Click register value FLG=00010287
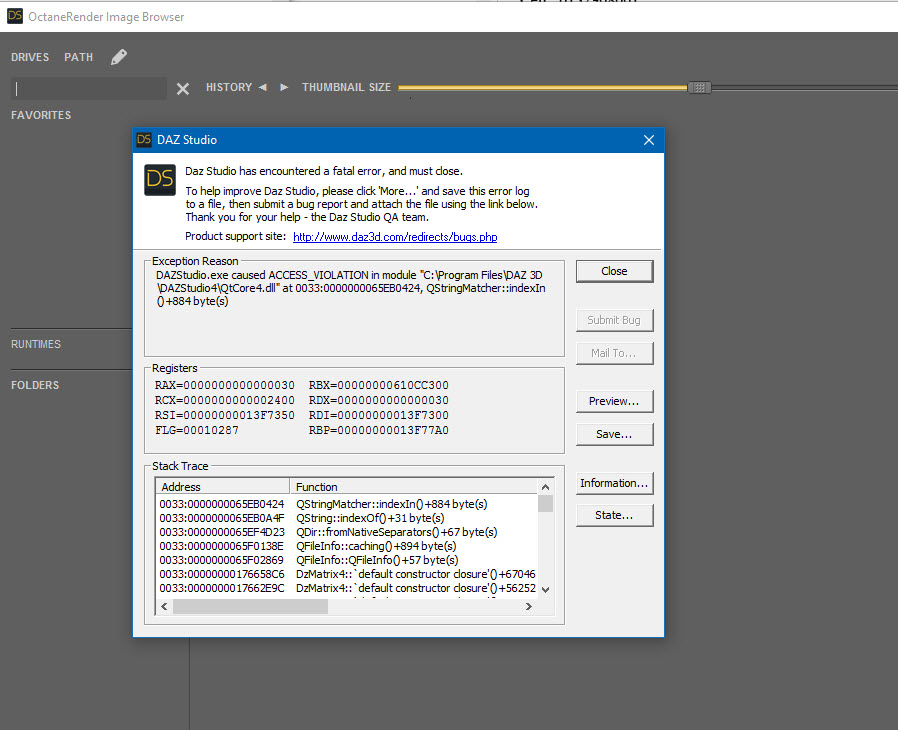The height and width of the screenshot is (730, 898). [196, 430]
